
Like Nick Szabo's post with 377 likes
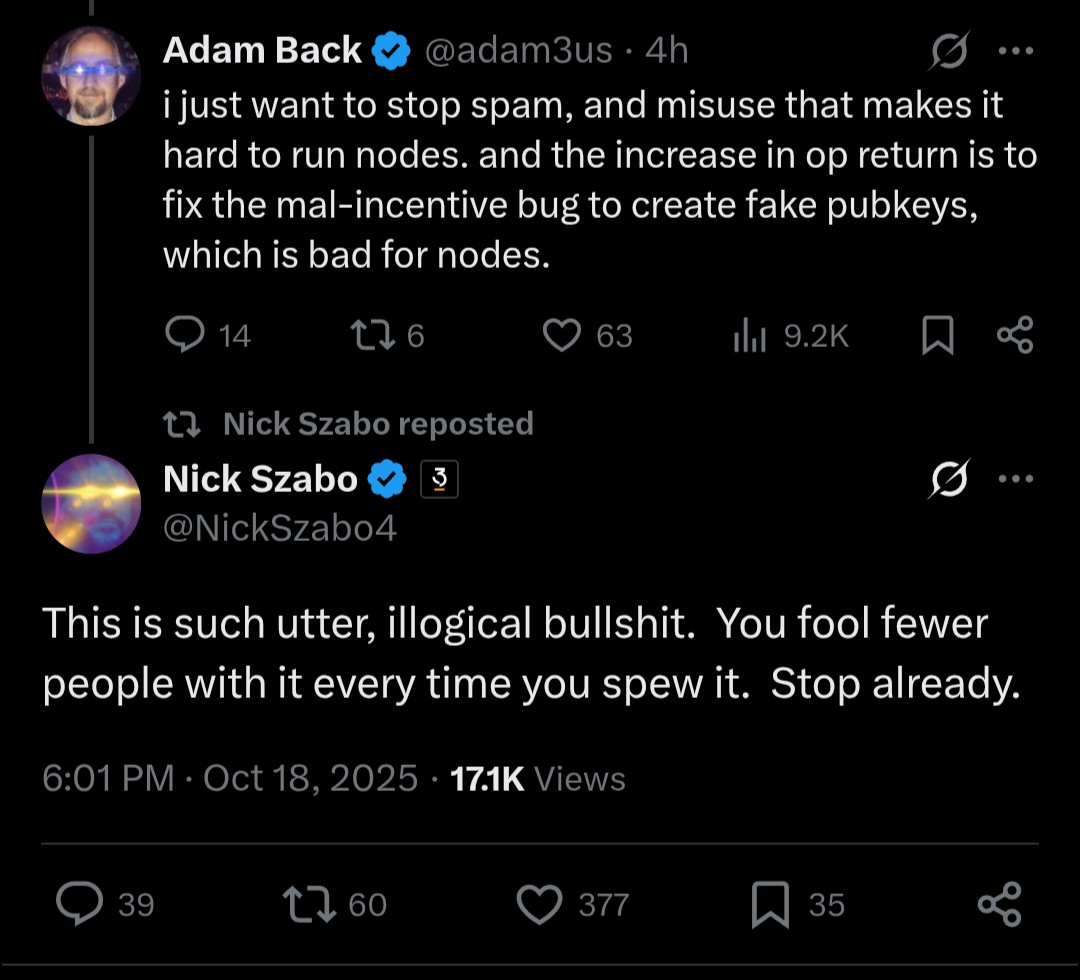coord(540,904)
